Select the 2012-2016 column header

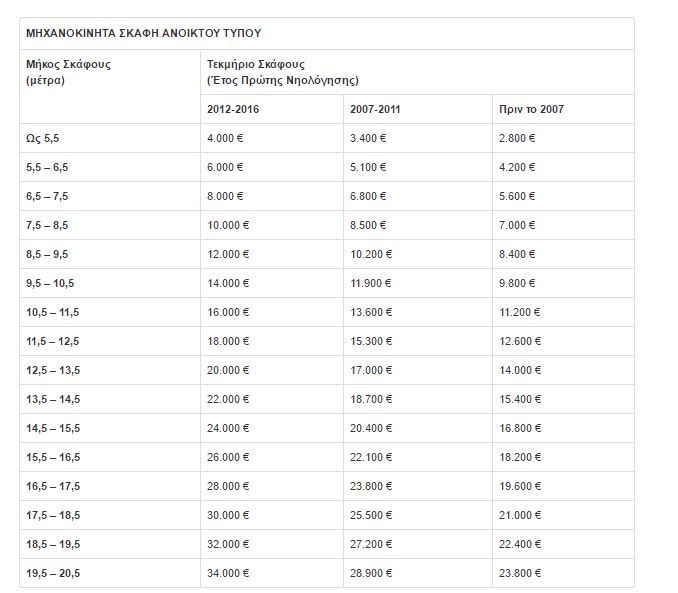[x=233, y=109]
